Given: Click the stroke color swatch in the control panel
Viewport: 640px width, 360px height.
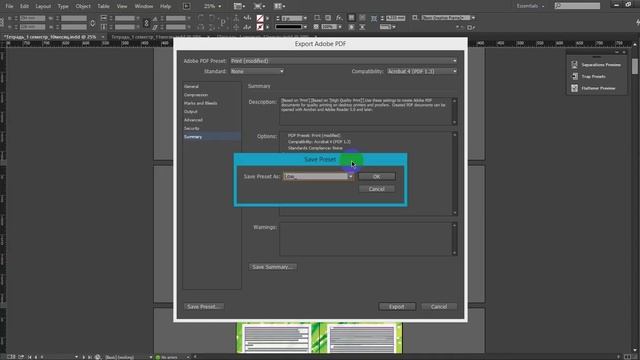Looking at the screenshot, I should 260,27.
